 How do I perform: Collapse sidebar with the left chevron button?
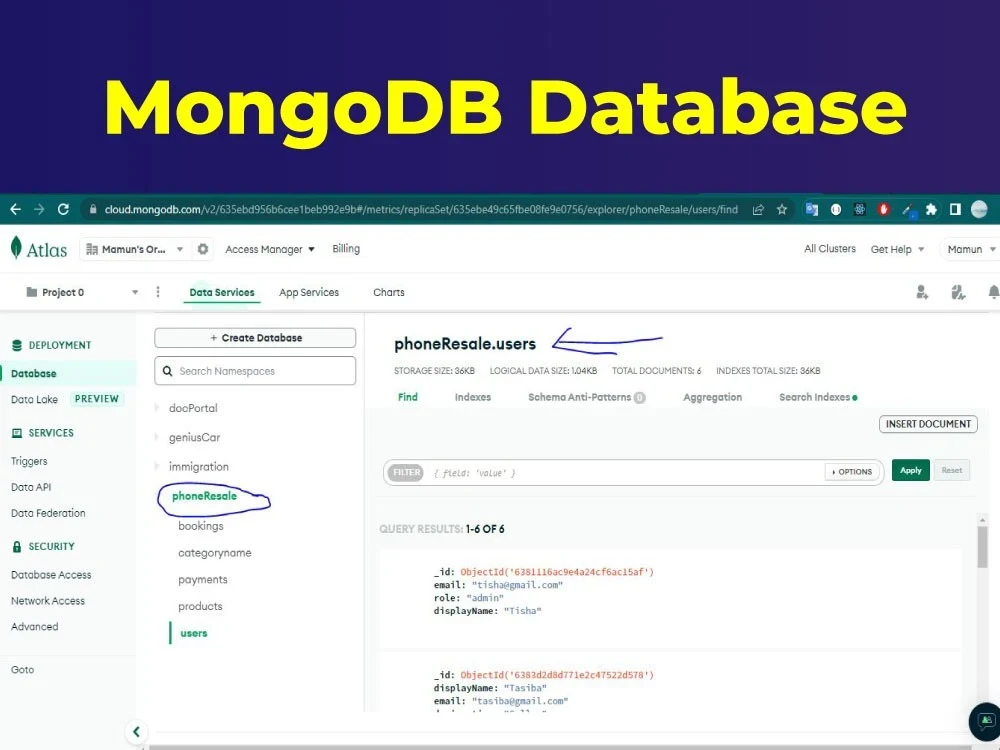point(136,732)
